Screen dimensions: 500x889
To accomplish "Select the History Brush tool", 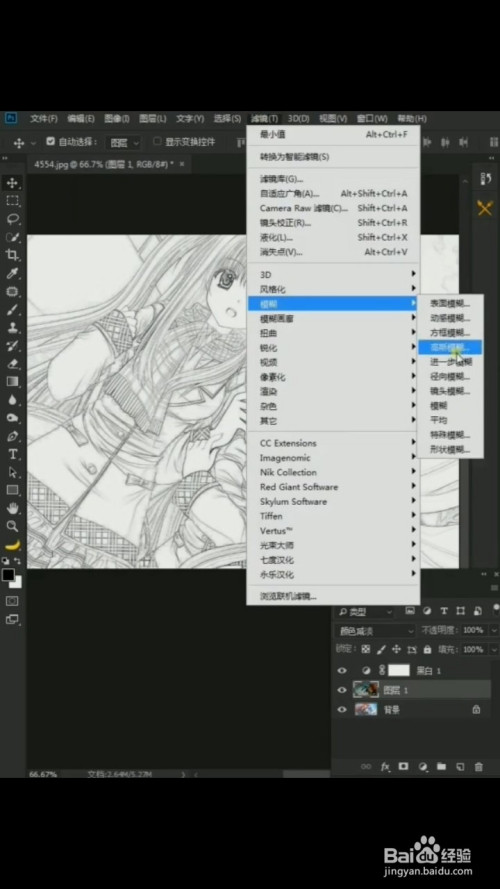I will point(12,346).
